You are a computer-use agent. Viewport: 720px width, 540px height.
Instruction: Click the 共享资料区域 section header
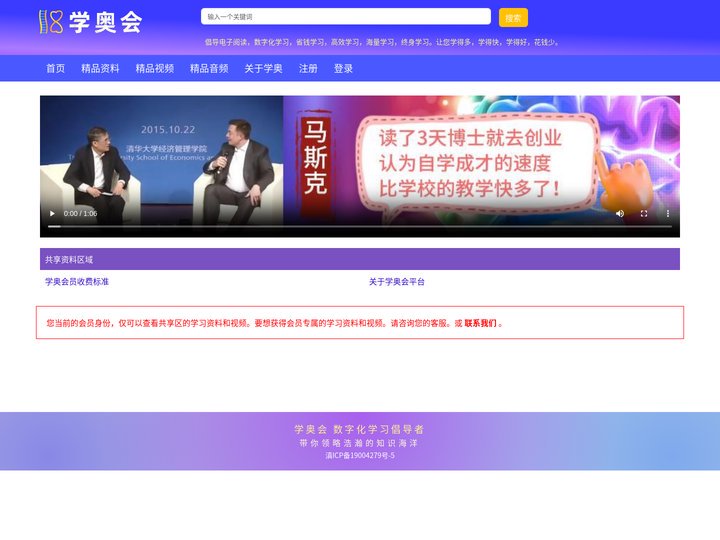360,259
